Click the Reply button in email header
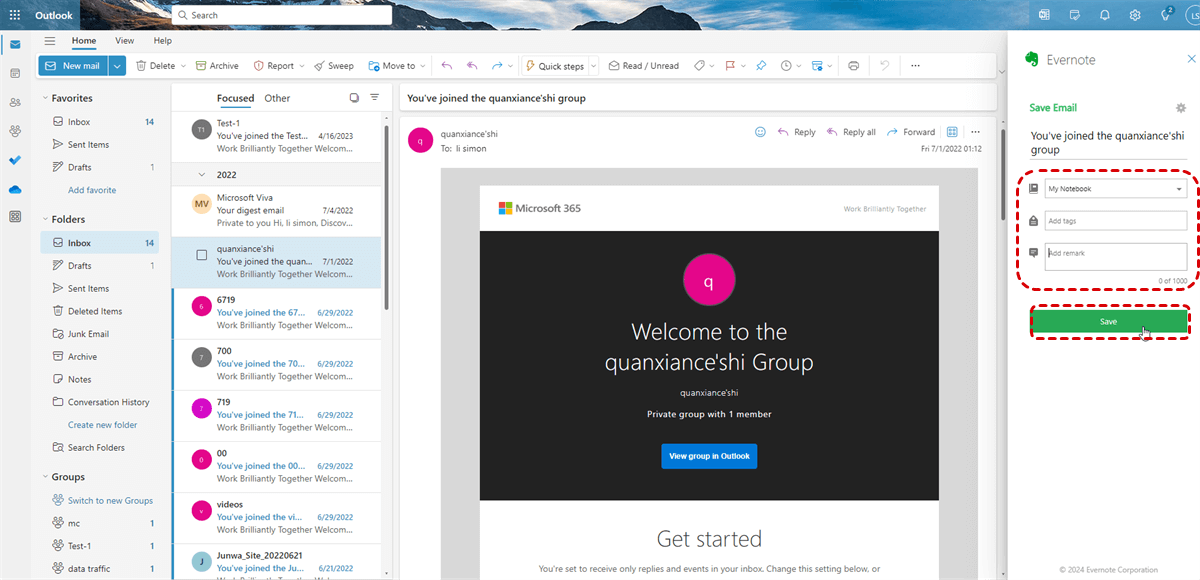The height and width of the screenshot is (580, 1200). (797, 132)
